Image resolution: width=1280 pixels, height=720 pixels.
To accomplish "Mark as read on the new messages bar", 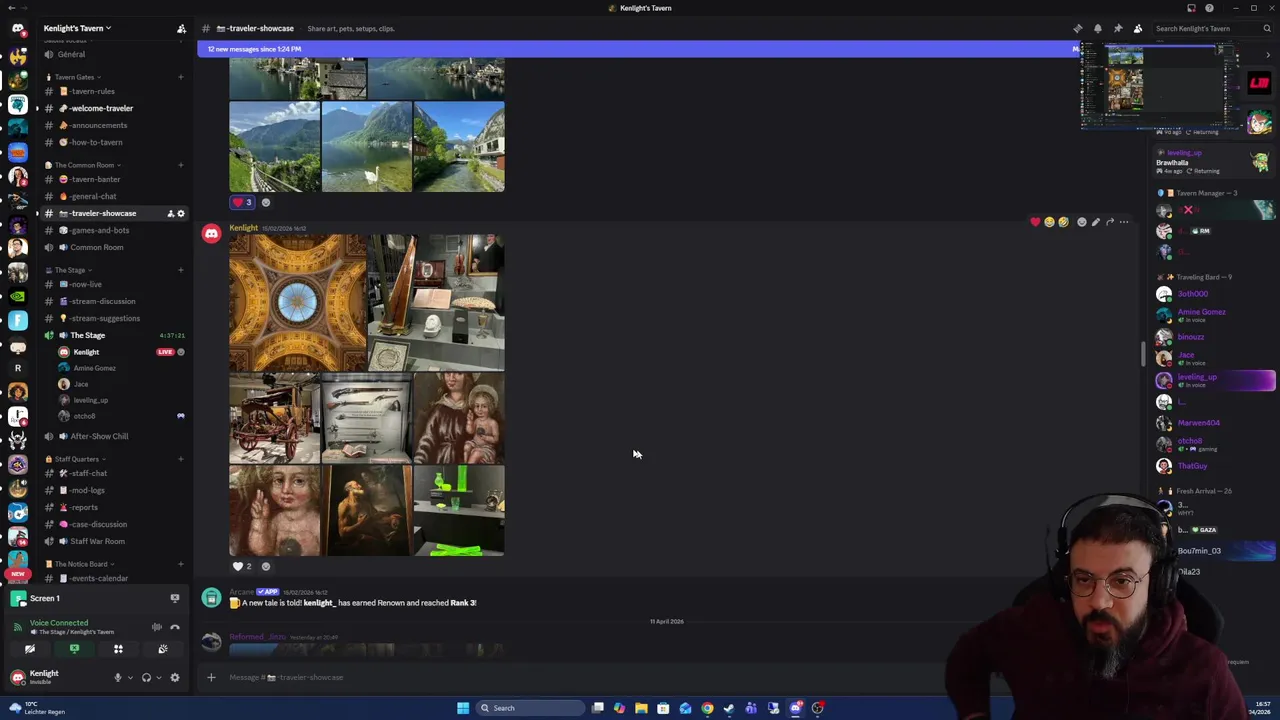I will (1076, 48).
